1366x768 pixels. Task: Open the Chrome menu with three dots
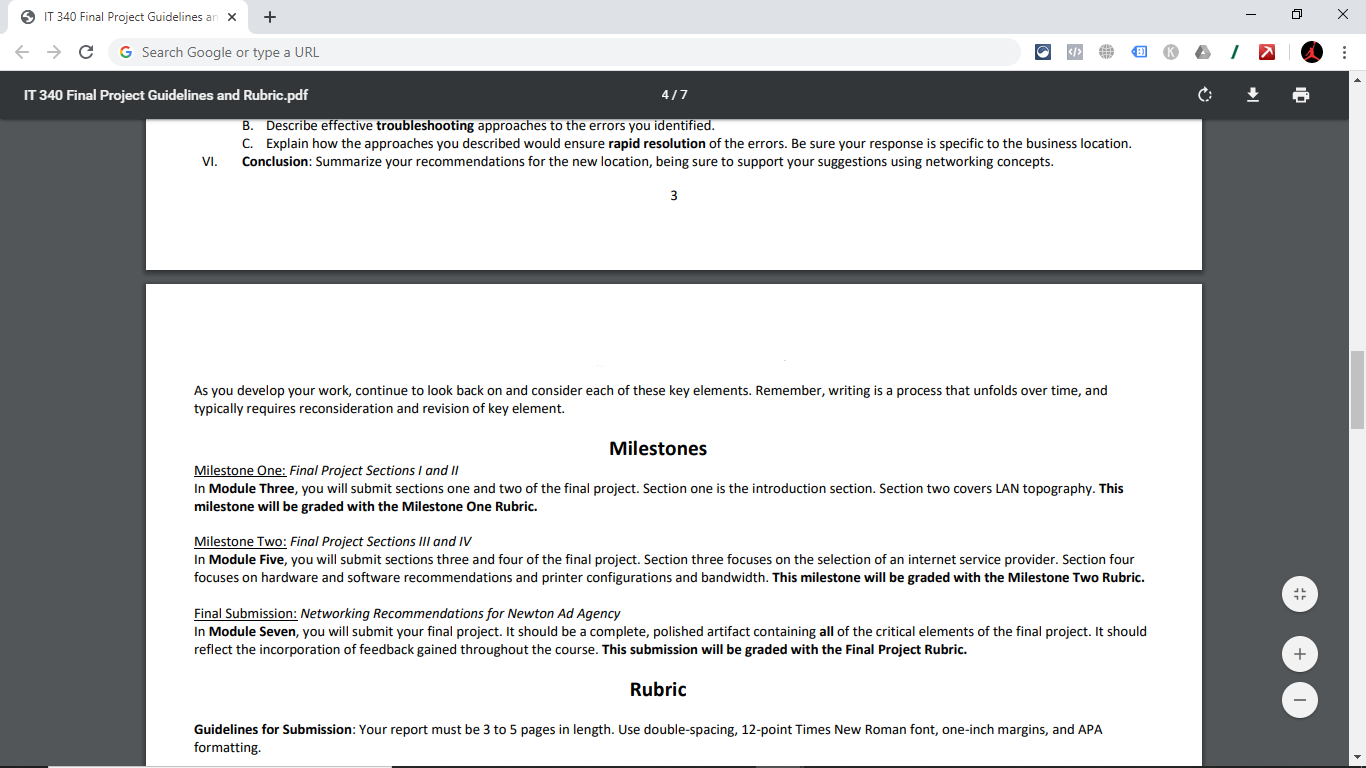click(1345, 51)
